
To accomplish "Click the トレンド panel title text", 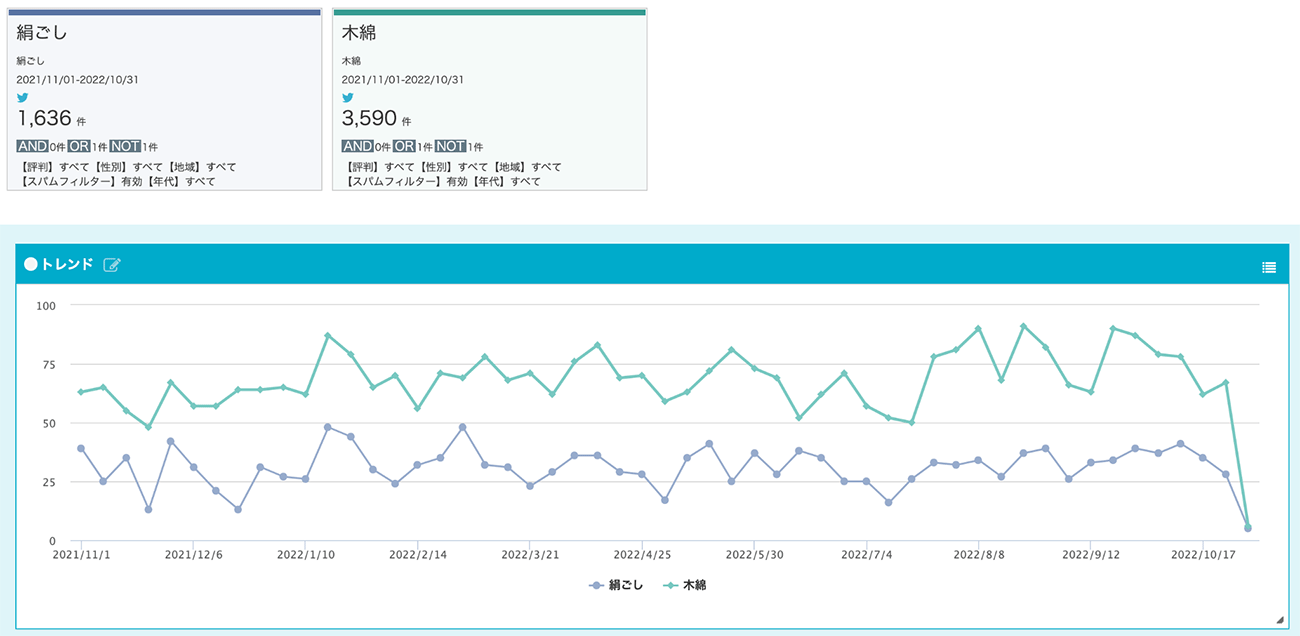I will coord(66,265).
